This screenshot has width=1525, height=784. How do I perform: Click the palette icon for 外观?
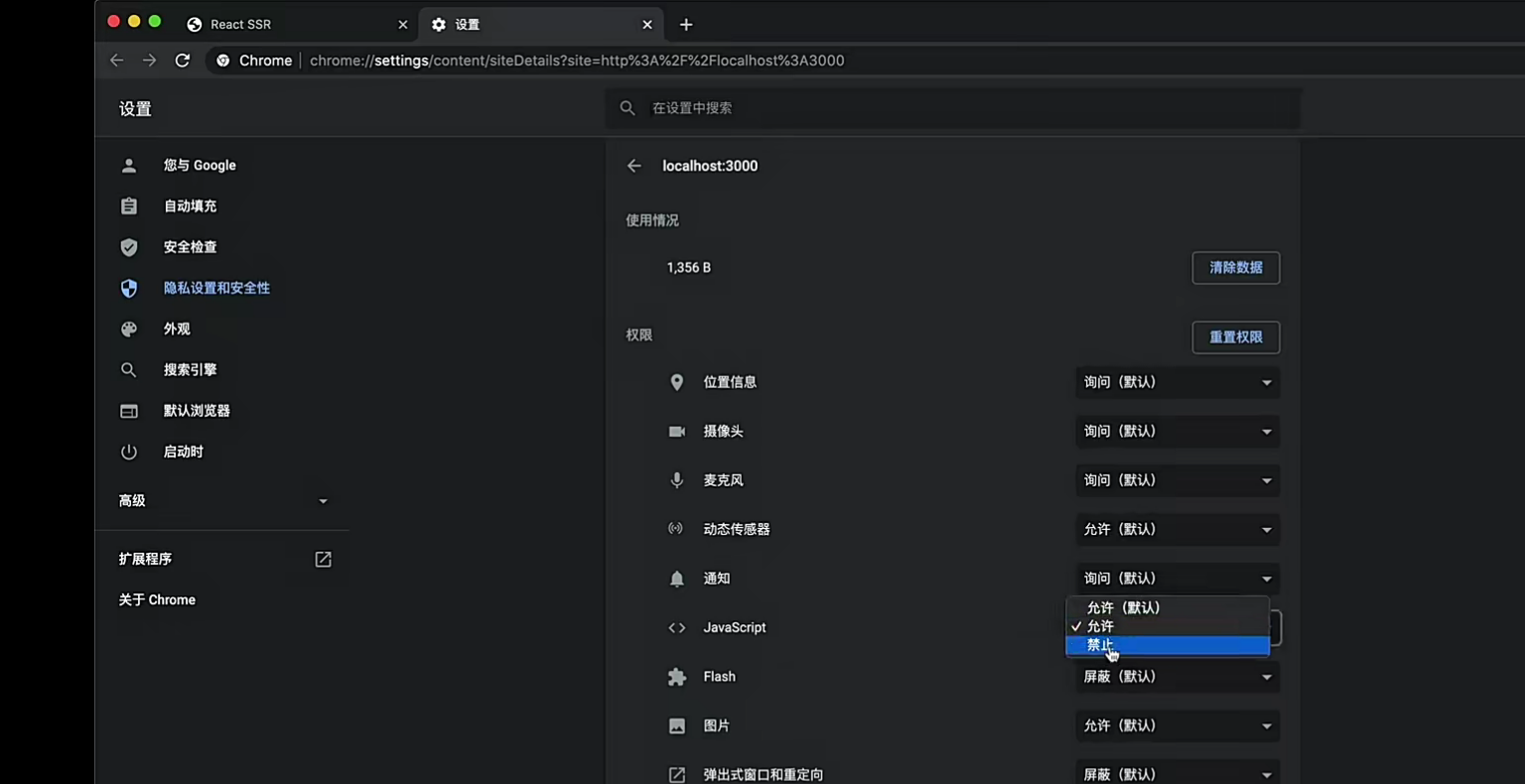point(129,329)
